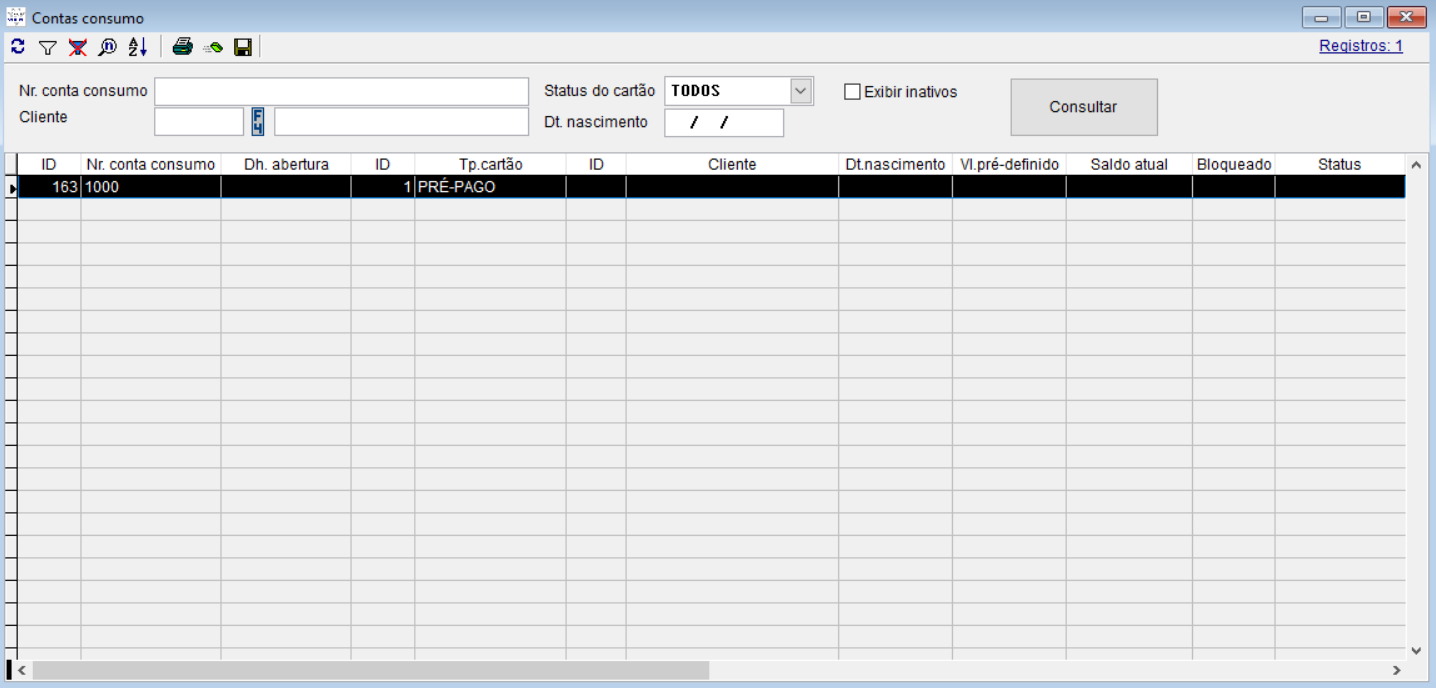Click the horizontal scrollbar right arrow
Image resolution: width=1436 pixels, height=688 pixels.
1397,670
